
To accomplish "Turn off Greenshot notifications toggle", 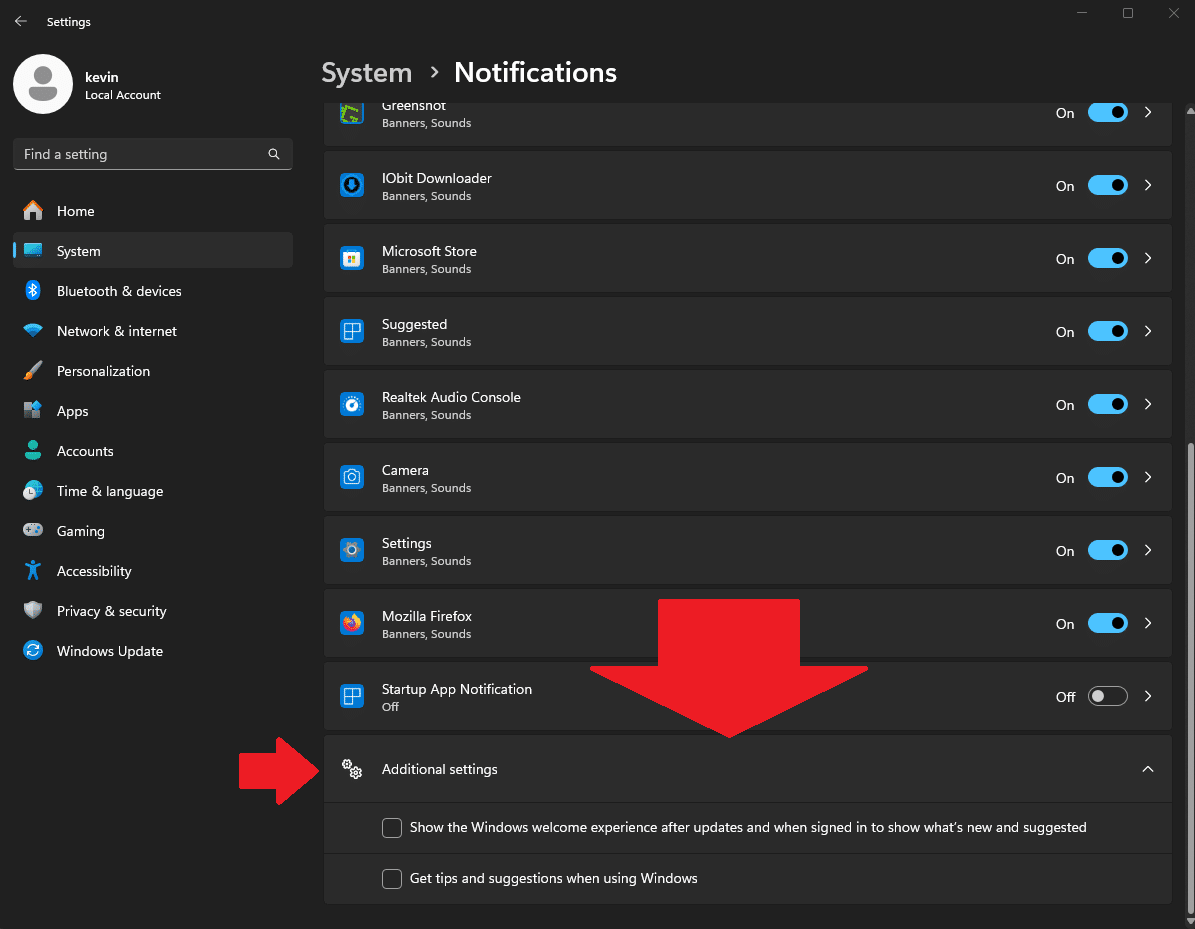I will click(1107, 113).
